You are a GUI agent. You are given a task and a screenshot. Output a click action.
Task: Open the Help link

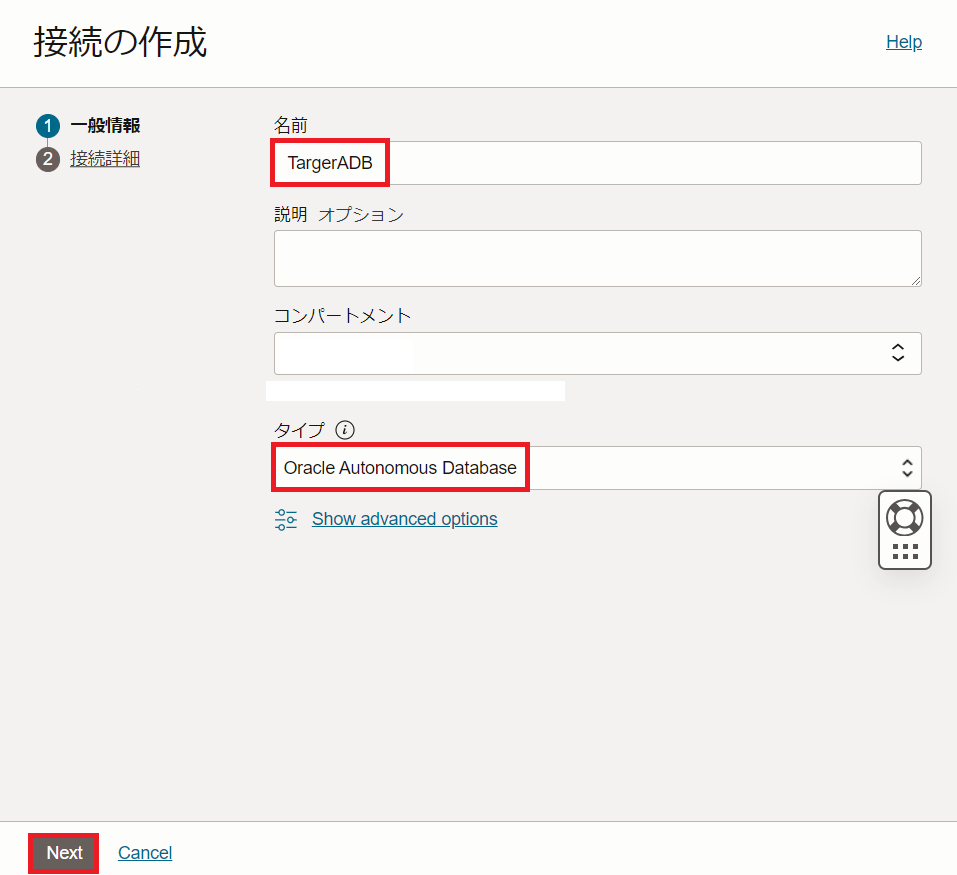tap(903, 42)
